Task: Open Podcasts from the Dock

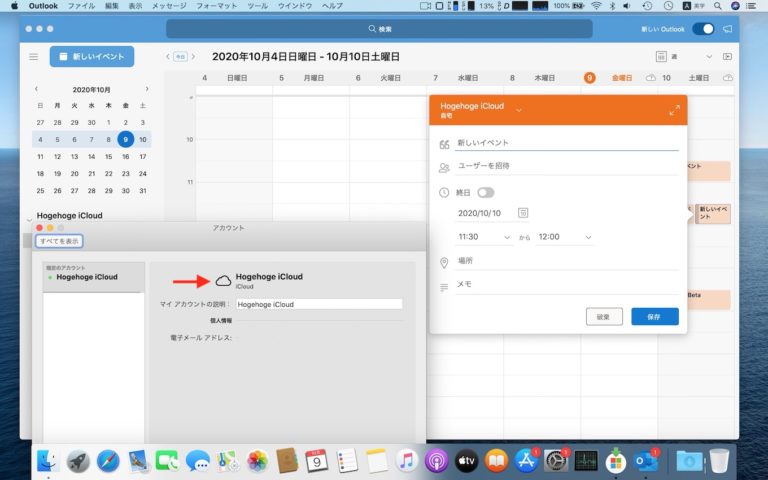Action: pyautogui.click(x=436, y=461)
